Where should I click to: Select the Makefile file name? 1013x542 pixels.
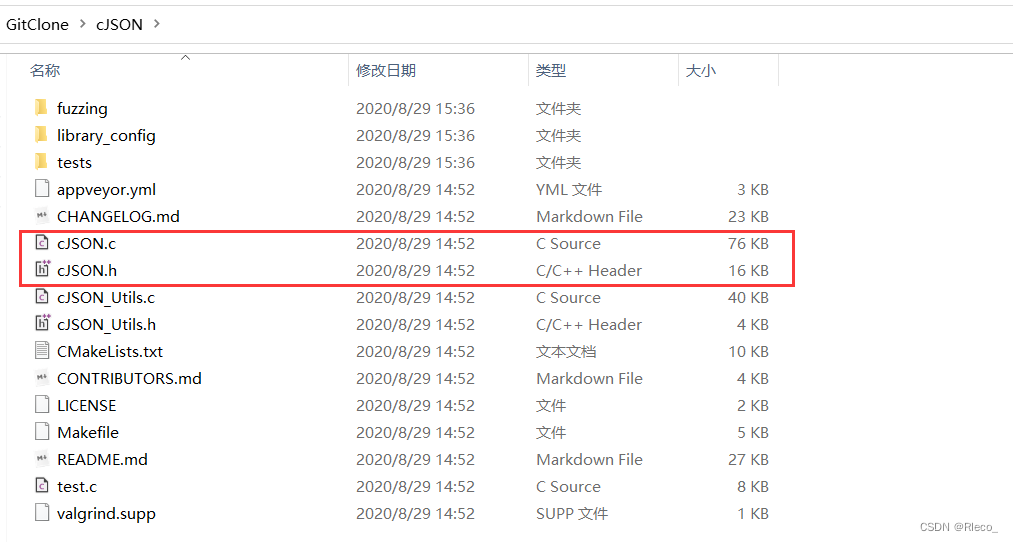click(x=88, y=433)
